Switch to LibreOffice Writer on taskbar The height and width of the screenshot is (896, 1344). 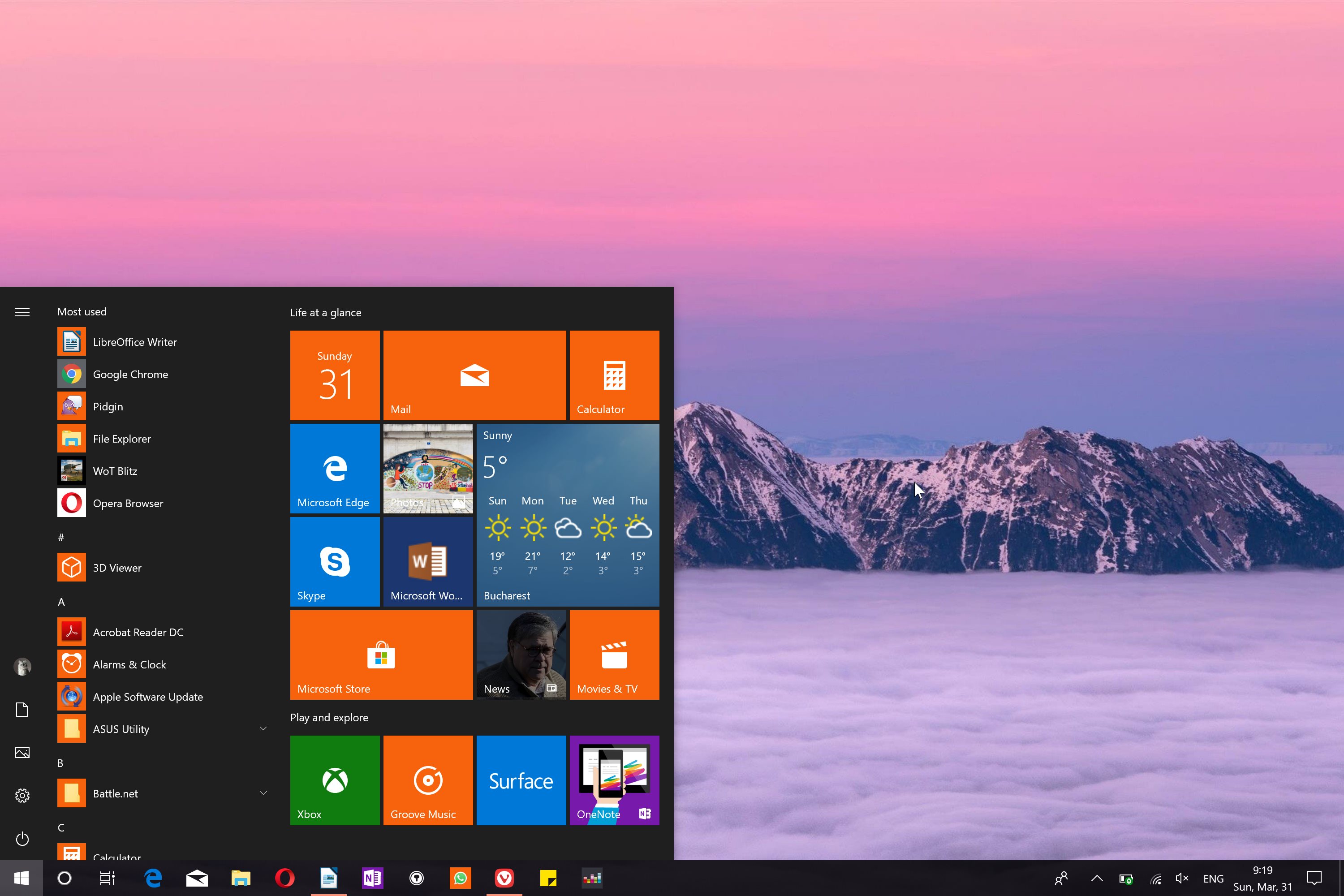click(x=328, y=878)
